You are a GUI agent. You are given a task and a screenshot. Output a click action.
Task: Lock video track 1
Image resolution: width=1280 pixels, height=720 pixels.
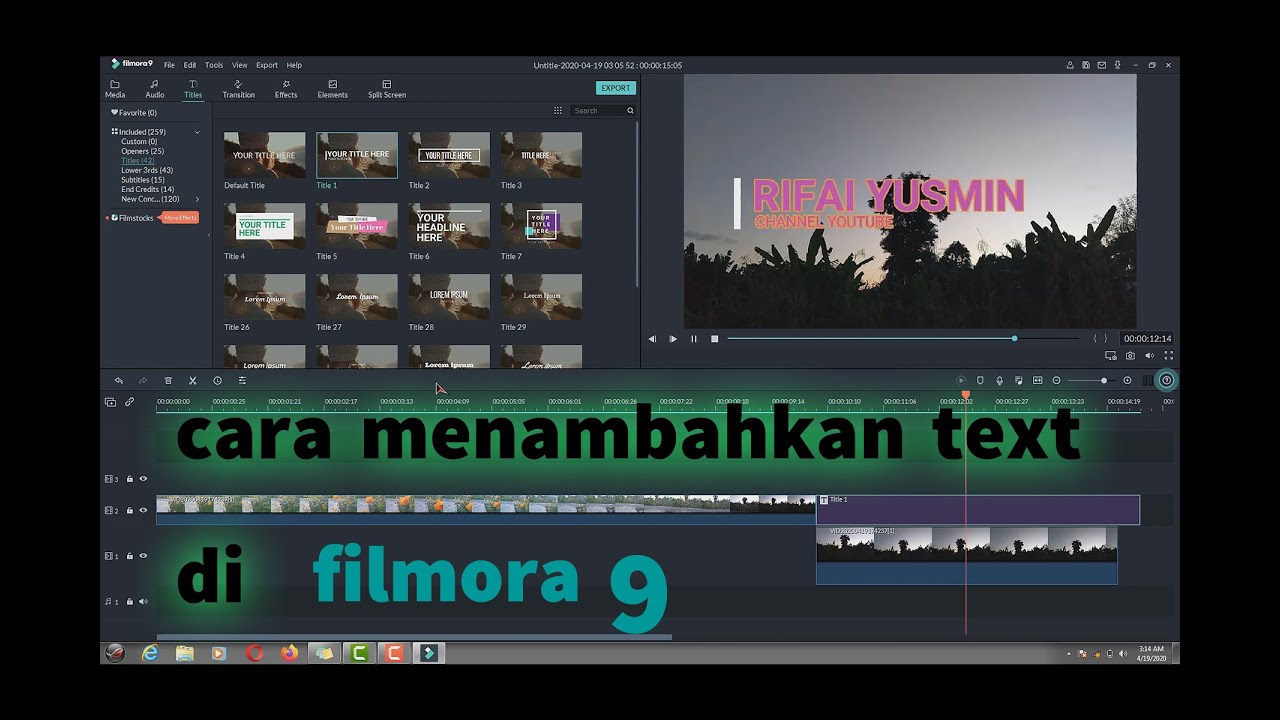pos(129,556)
